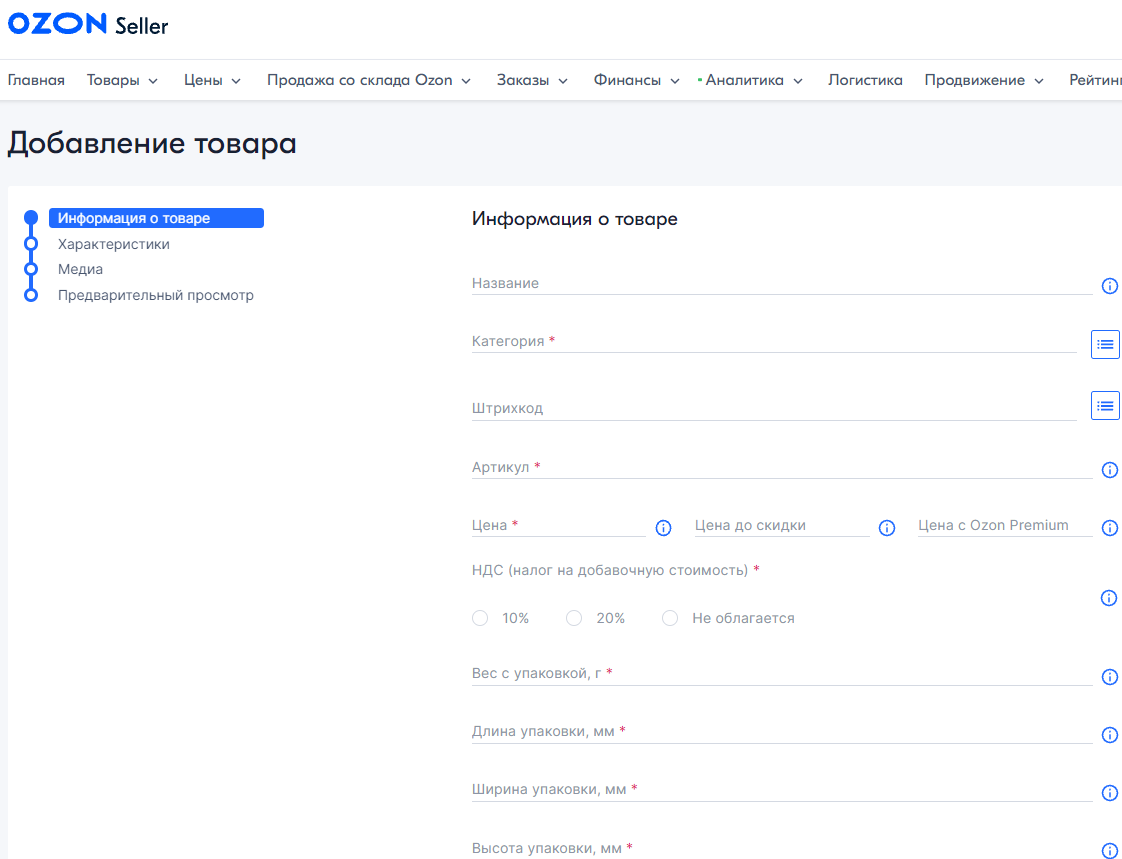Image resolution: width=1122 pixels, height=859 pixels.
Task: Show info tooltip for Цена field
Action: pos(663,528)
